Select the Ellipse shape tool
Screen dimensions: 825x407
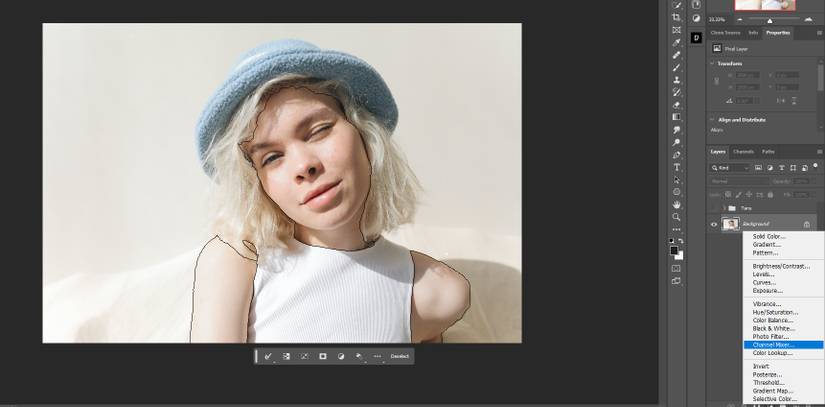[677, 192]
